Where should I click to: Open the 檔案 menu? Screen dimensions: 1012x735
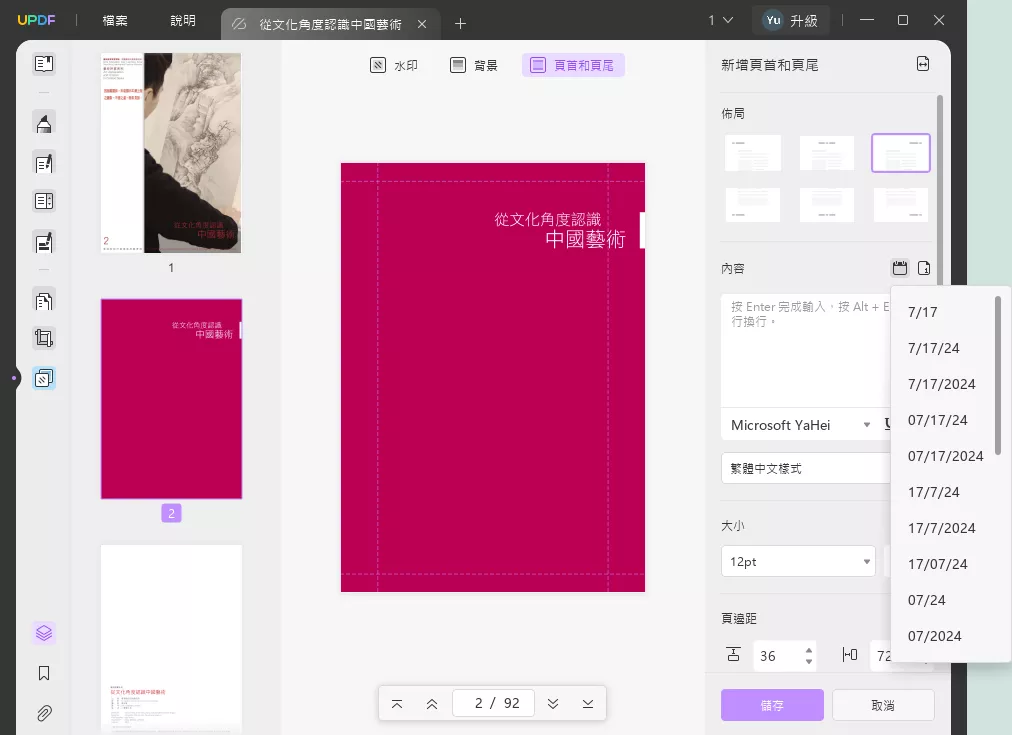pyautogui.click(x=115, y=21)
